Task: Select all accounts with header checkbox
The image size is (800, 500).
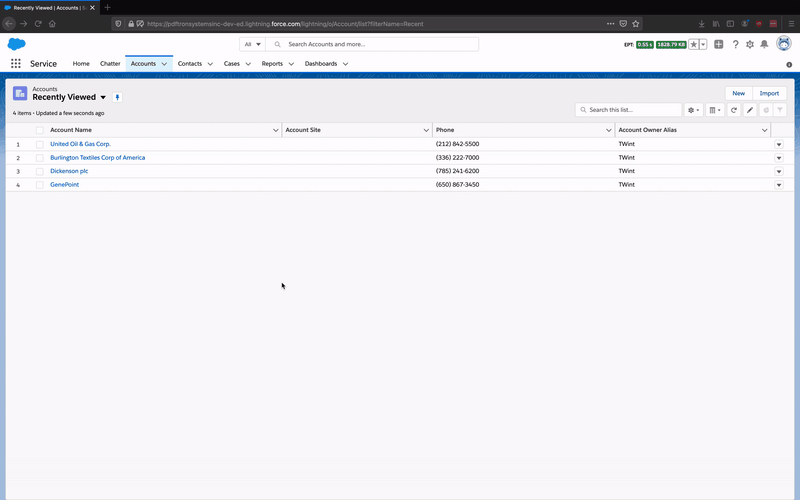Action: pyautogui.click(x=39, y=130)
